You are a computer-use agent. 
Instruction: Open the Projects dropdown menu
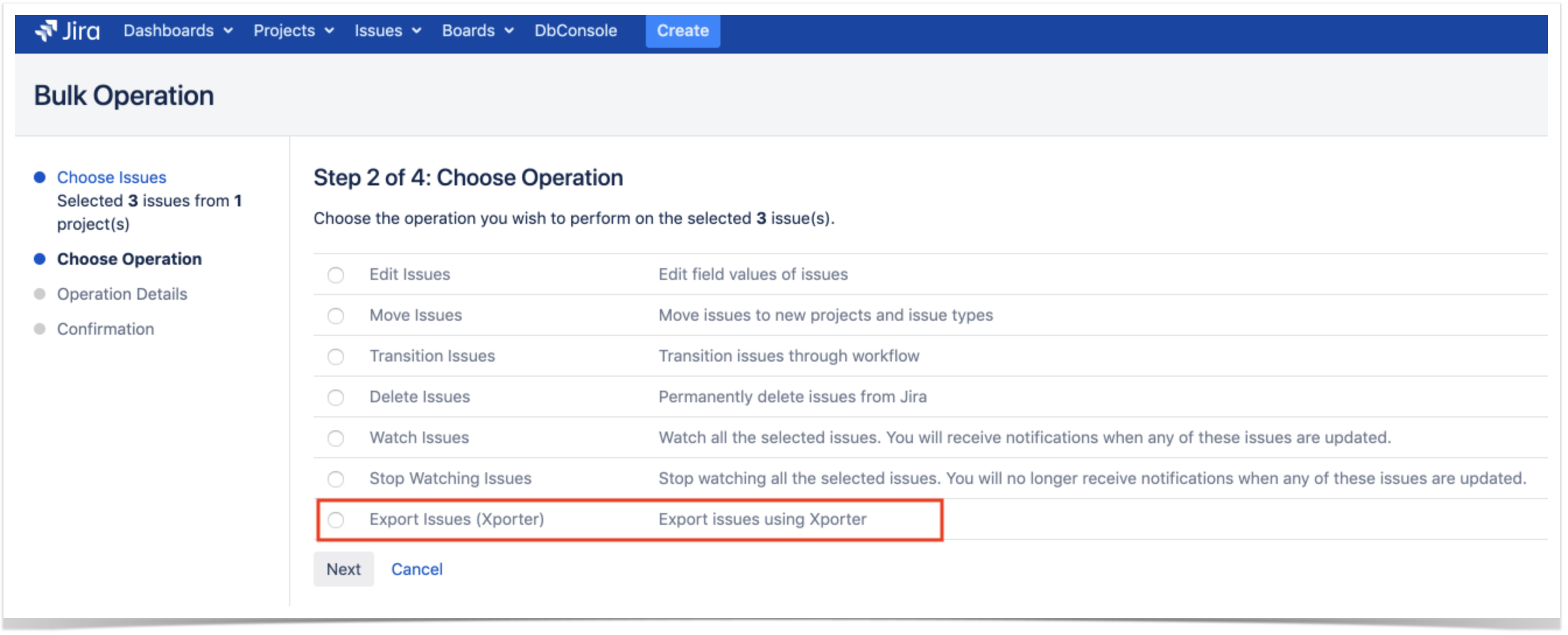point(293,30)
